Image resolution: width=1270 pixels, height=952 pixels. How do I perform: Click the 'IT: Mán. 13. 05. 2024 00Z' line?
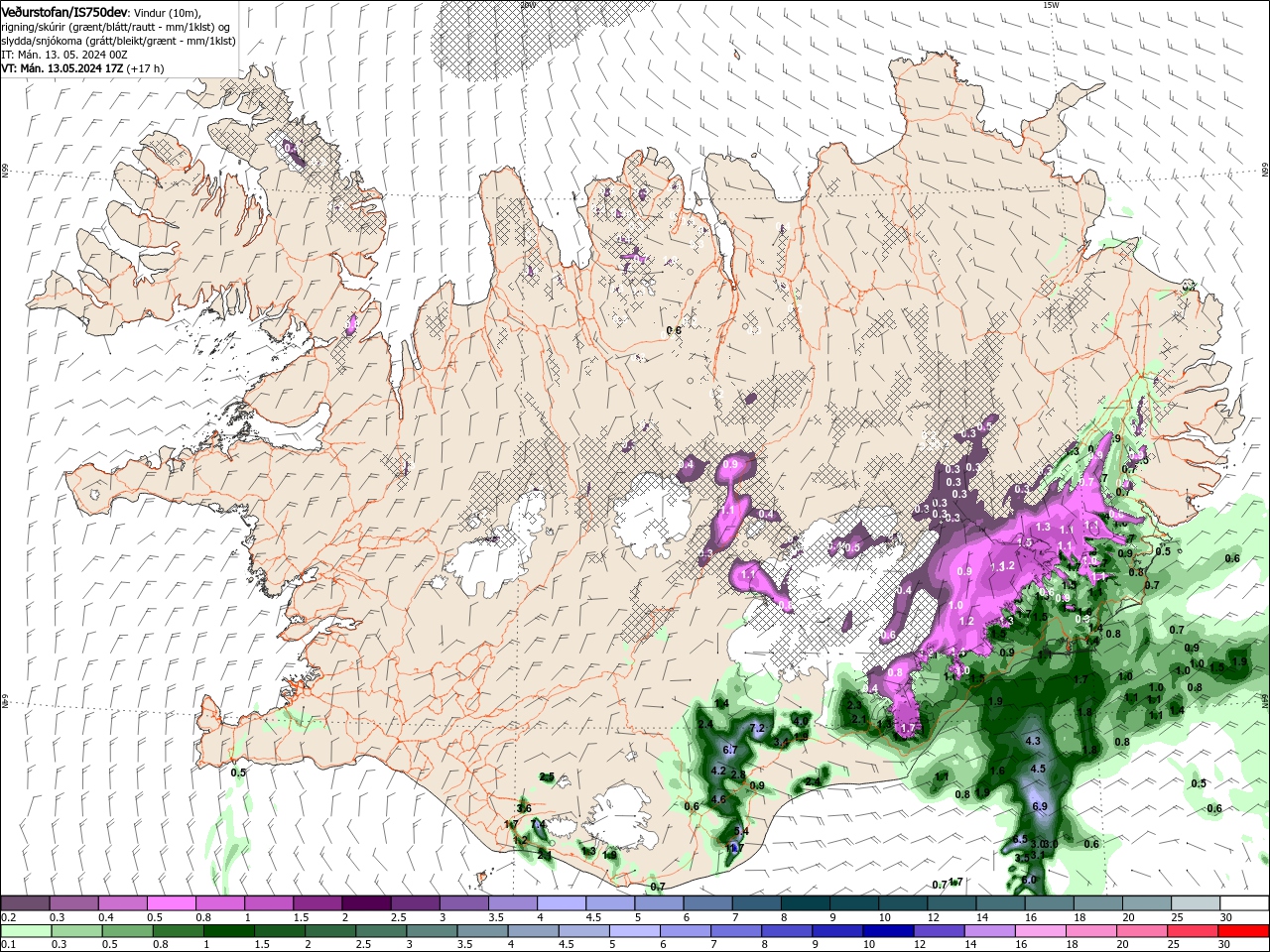click(x=64, y=55)
